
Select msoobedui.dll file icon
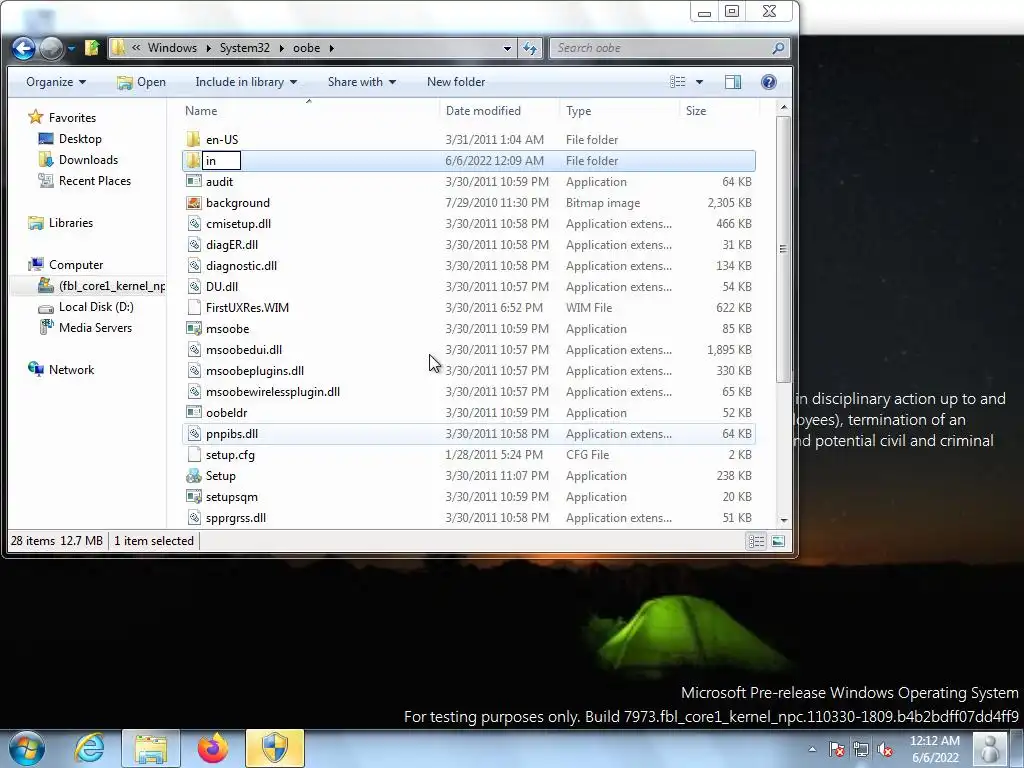pyautogui.click(x=193, y=349)
